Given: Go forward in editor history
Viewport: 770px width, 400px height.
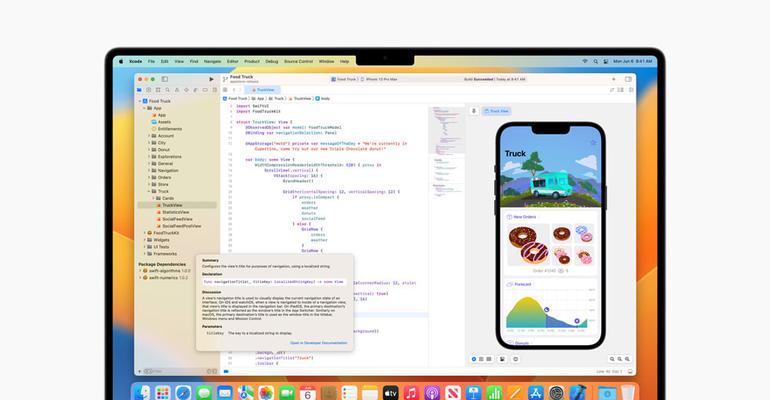Looking at the screenshot, I should tap(240, 90).
